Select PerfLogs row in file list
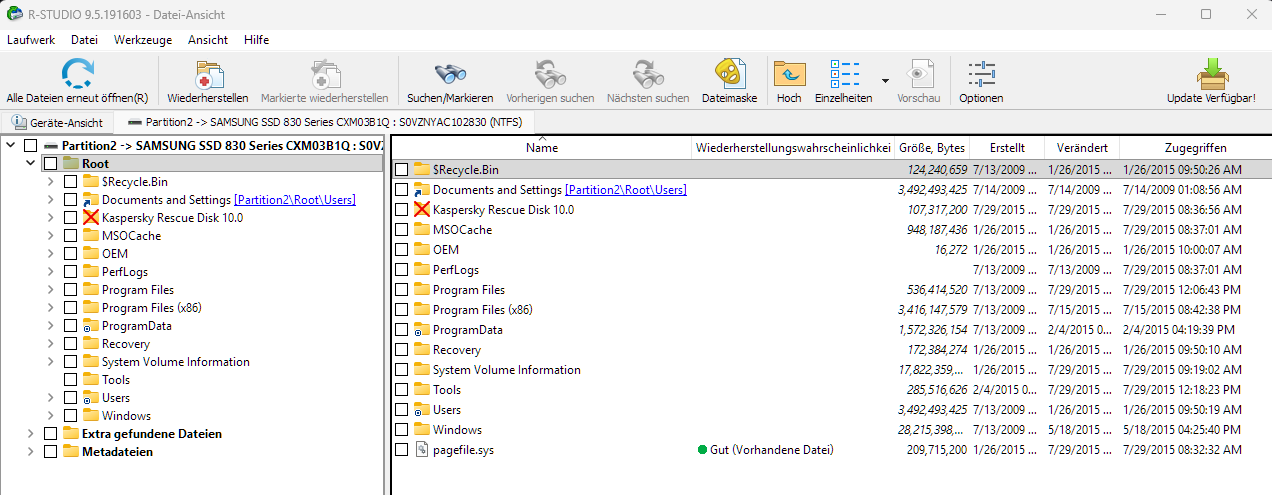This screenshot has width=1272, height=495. 830,270
